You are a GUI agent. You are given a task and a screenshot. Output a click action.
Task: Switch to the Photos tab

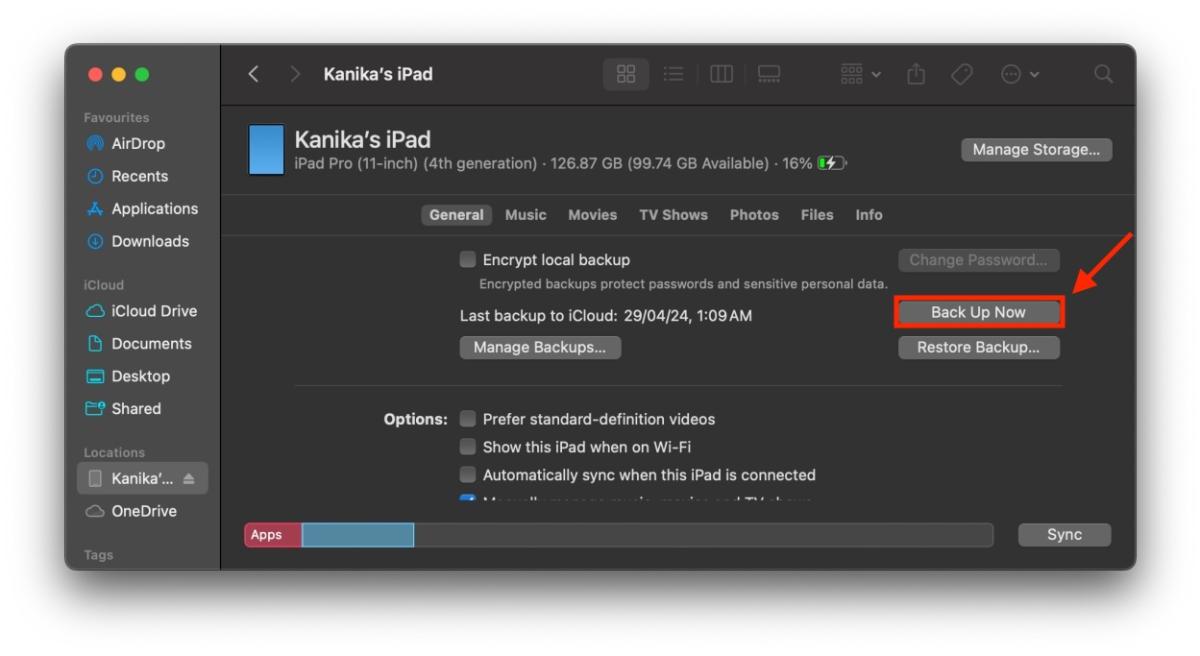coord(753,214)
